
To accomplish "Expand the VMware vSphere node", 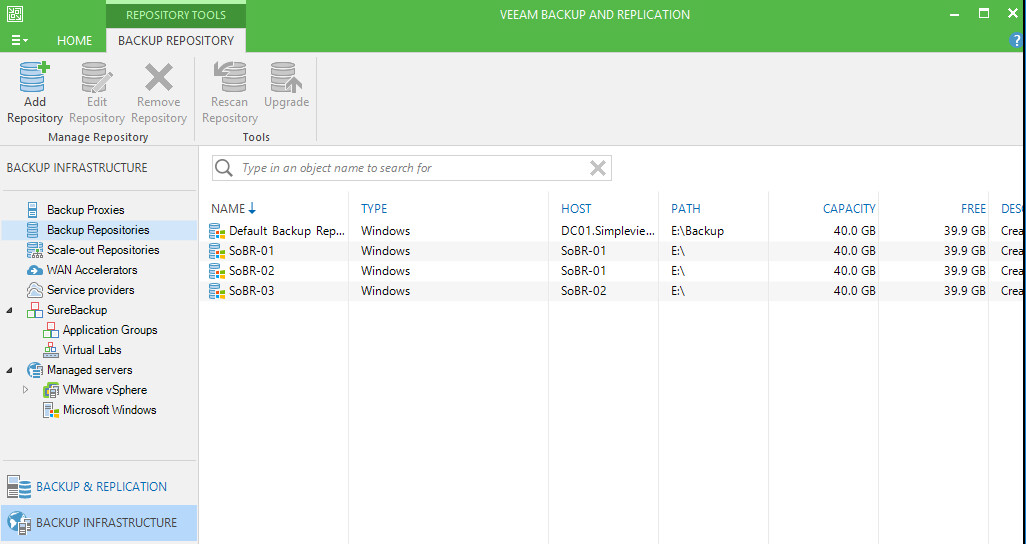I will point(26,390).
